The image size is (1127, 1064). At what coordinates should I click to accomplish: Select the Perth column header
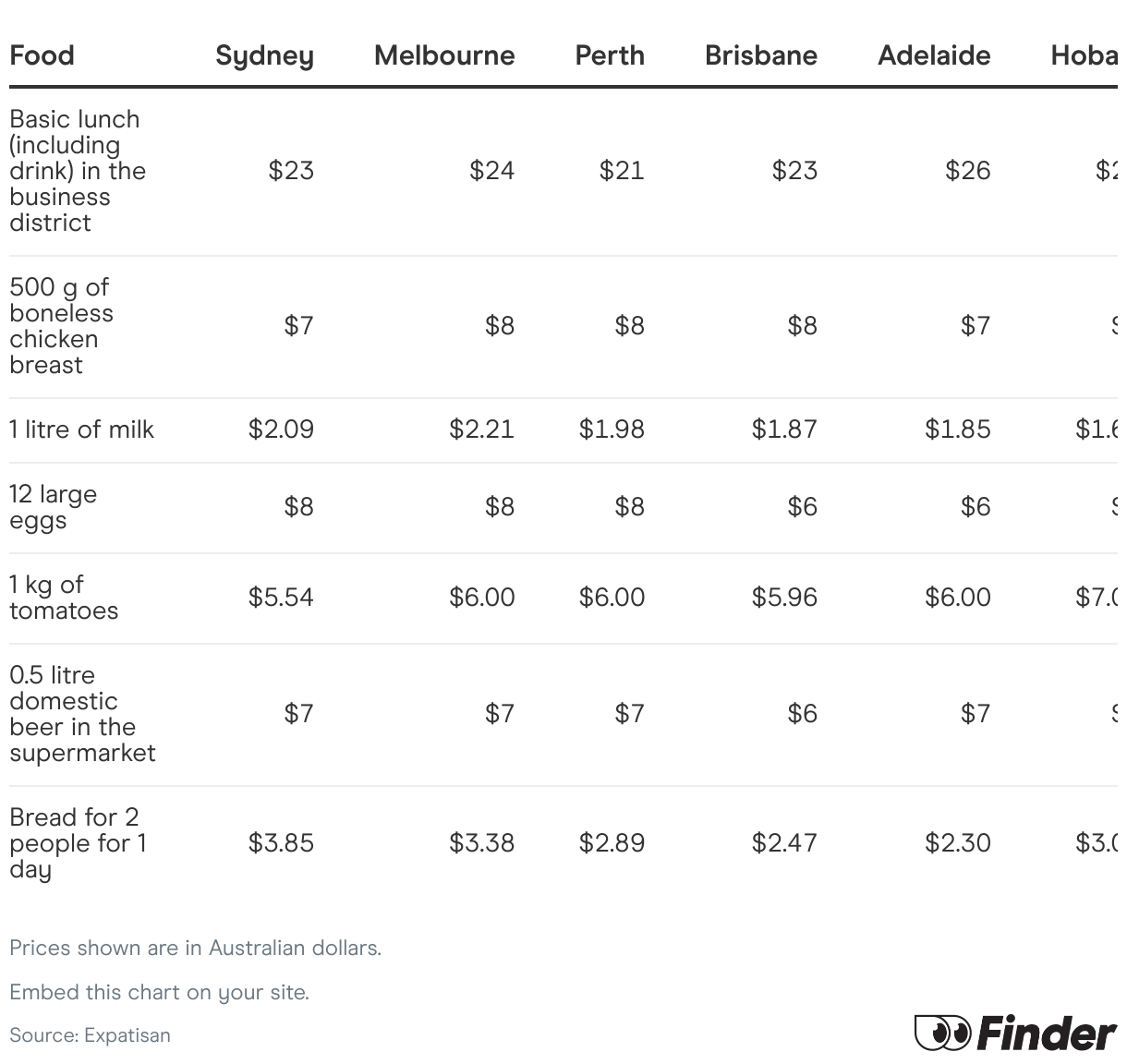pyautogui.click(x=610, y=55)
